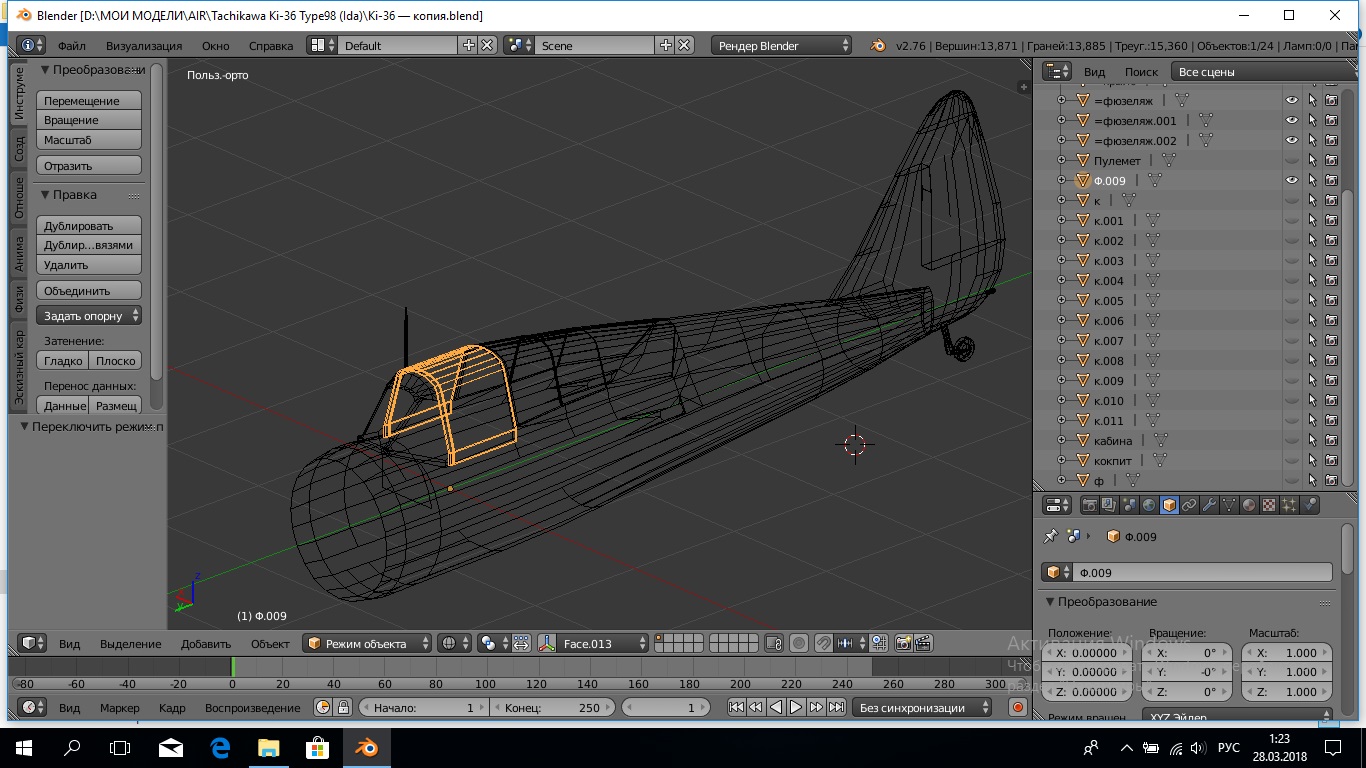Hide the Ф.009 object via eye icon
Image resolution: width=1366 pixels, height=768 pixels.
pos(1292,181)
